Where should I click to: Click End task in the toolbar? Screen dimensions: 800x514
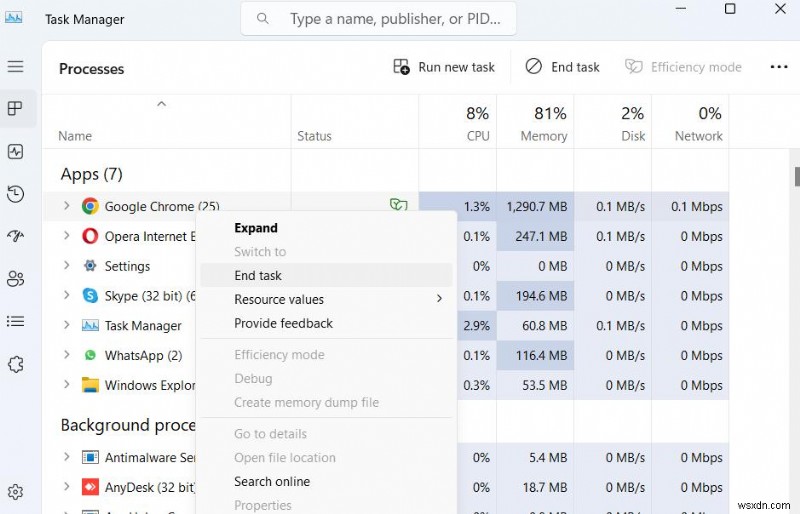(x=562, y=67)
